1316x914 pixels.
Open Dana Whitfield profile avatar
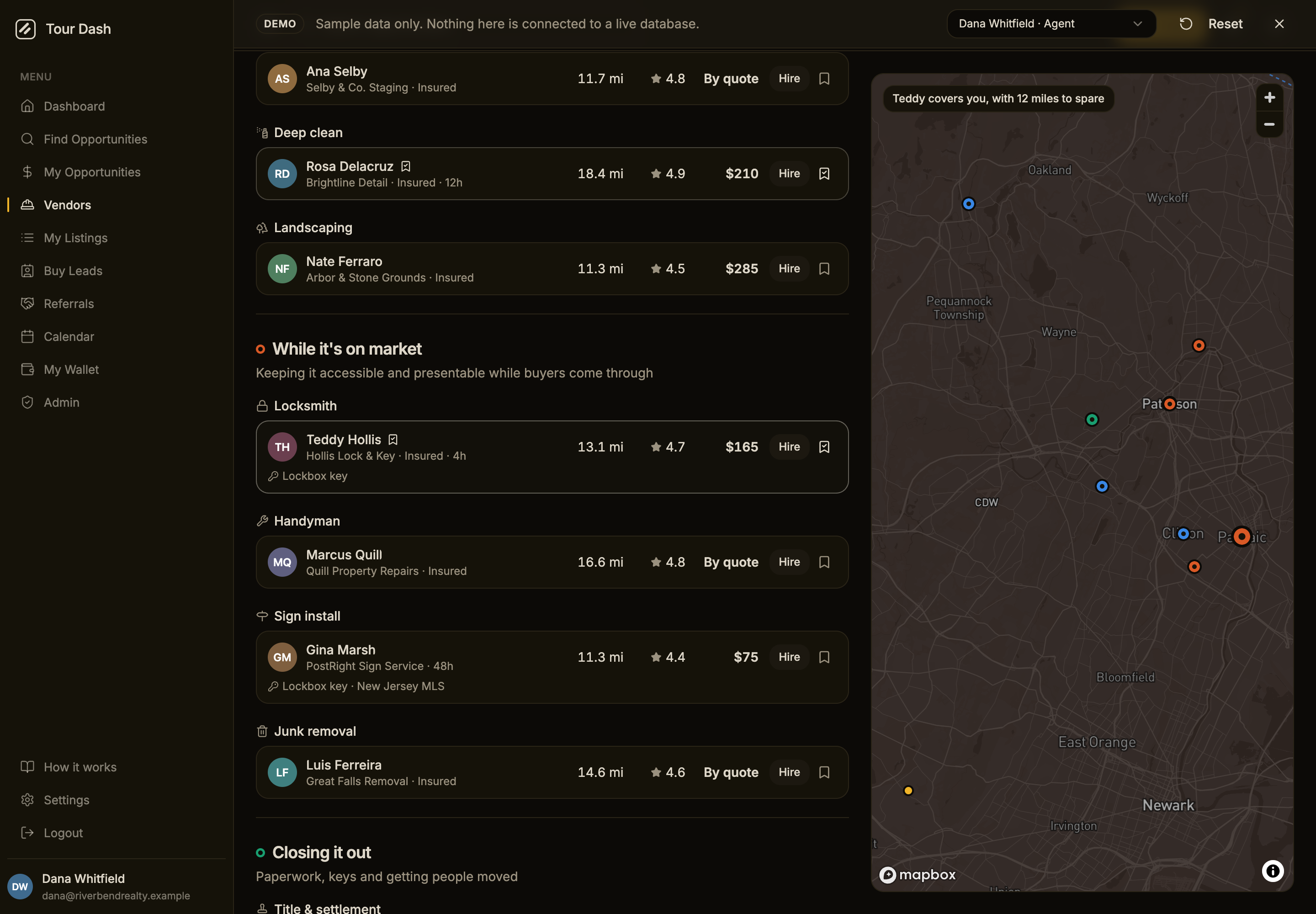pyautogui.click(x=20, y=887)
